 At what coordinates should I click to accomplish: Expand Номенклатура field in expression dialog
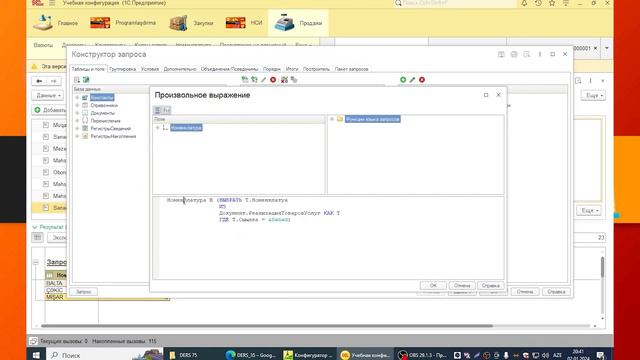tap(158, 128)
